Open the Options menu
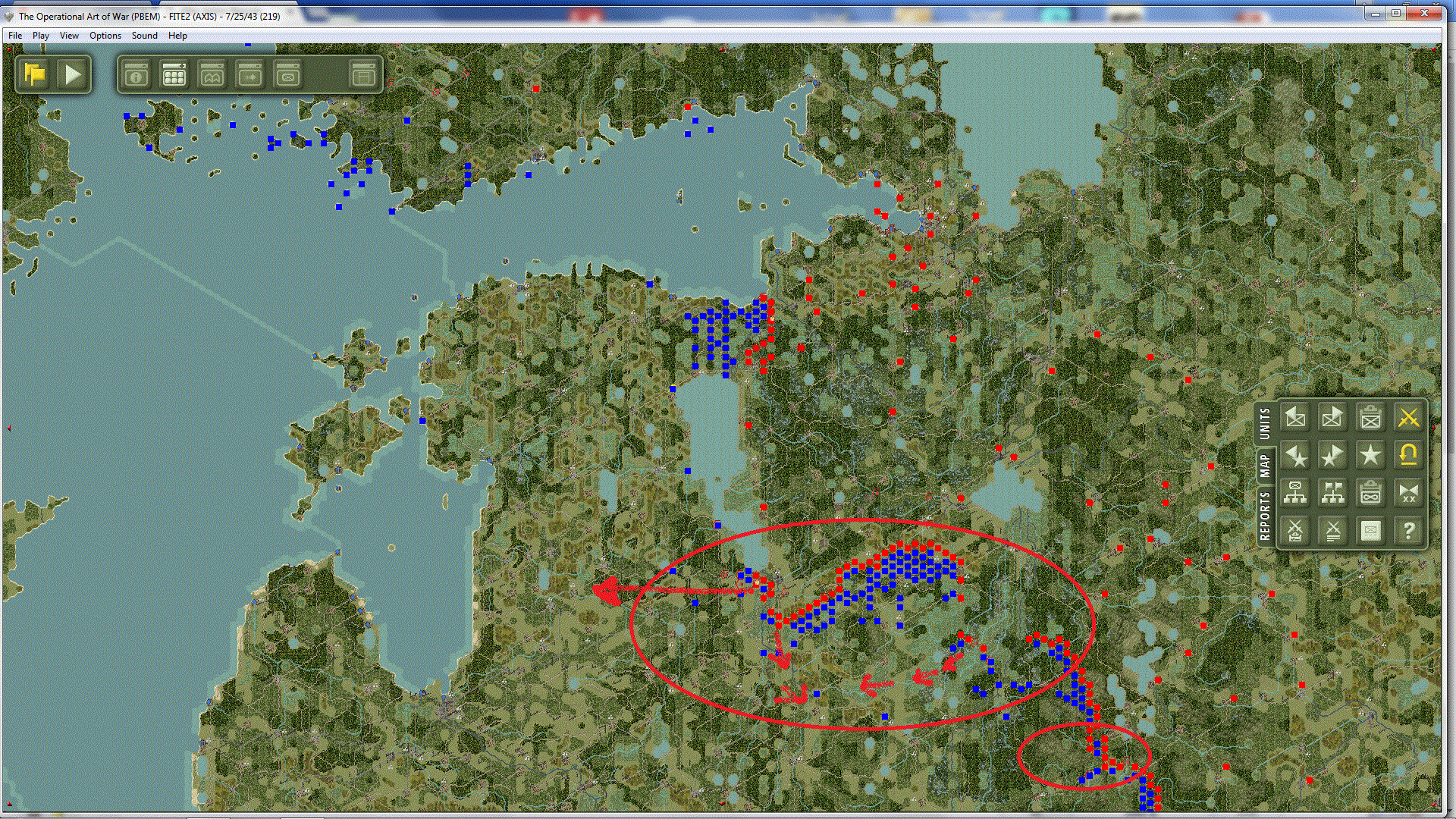The image size is (1456, 819). point(105,36)
